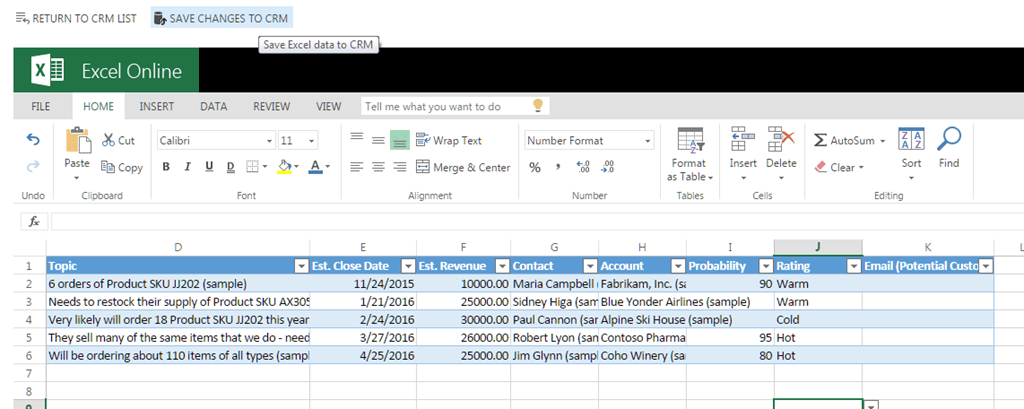Screen dimensions: 1024x409
Task: Toggle Wrap Text
Action: (449, 140)
